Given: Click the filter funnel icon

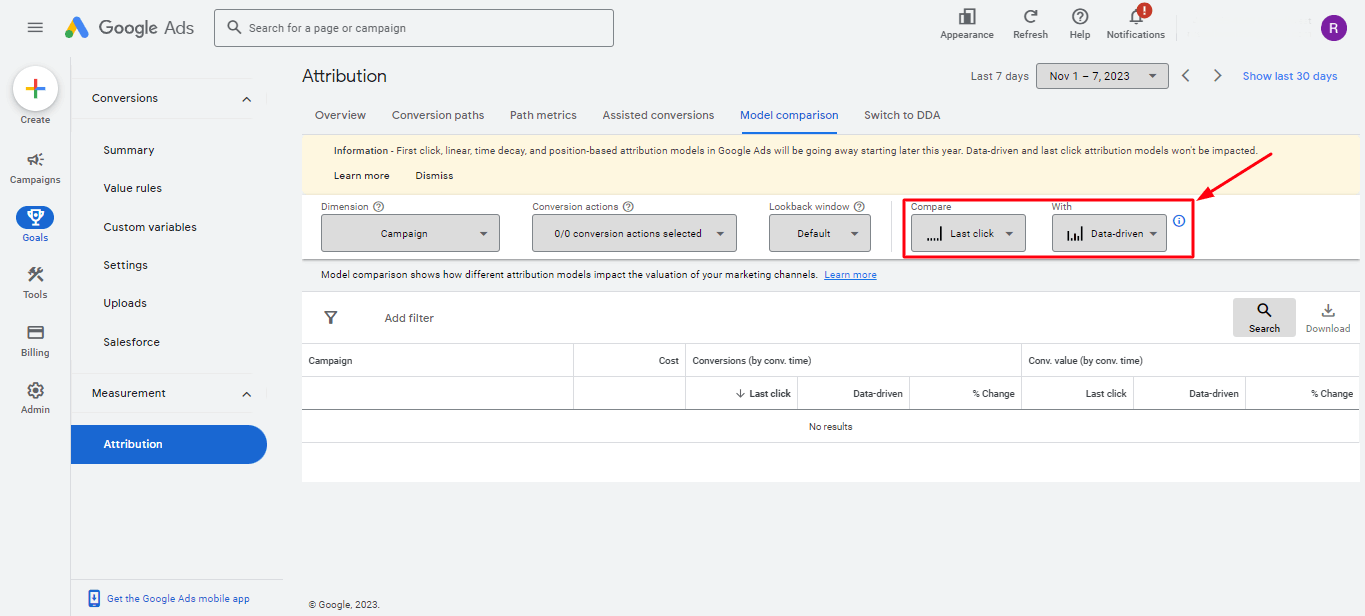Looking at the screenshot, I should click(x=331, y=318).
